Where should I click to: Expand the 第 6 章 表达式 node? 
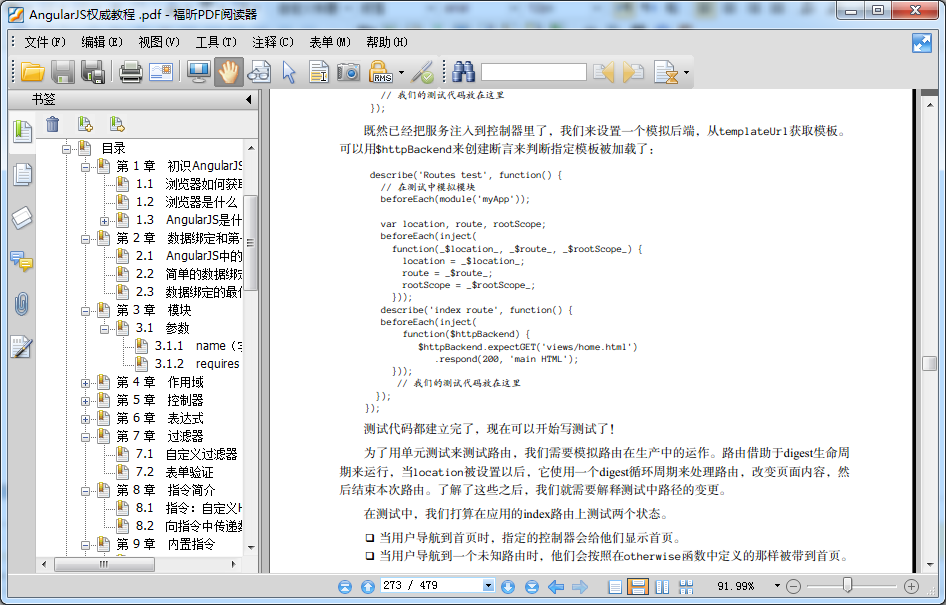(x=85, y=419)
